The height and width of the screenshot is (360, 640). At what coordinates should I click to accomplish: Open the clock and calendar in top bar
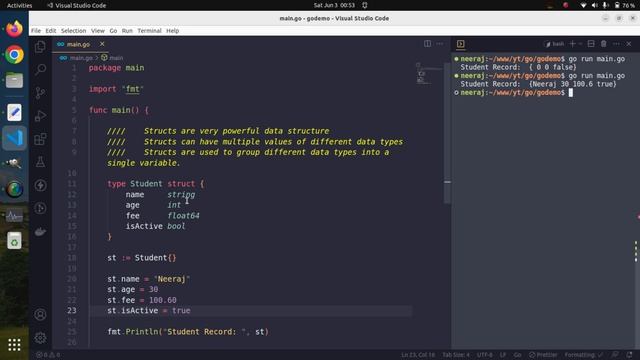(x=334, y=5)
